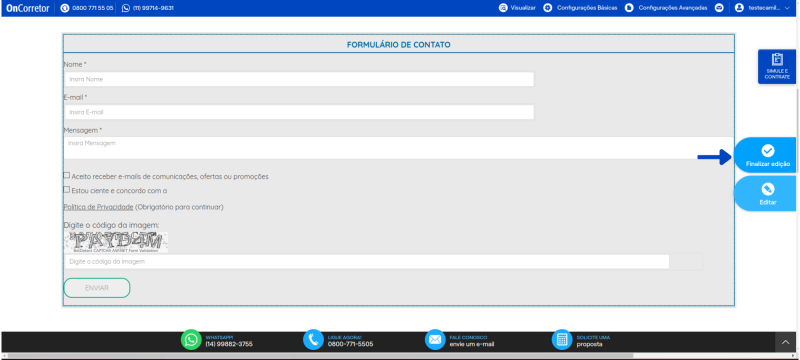Click the green WhatsApp icon in footer
The image size is (800, 360).
191,340
